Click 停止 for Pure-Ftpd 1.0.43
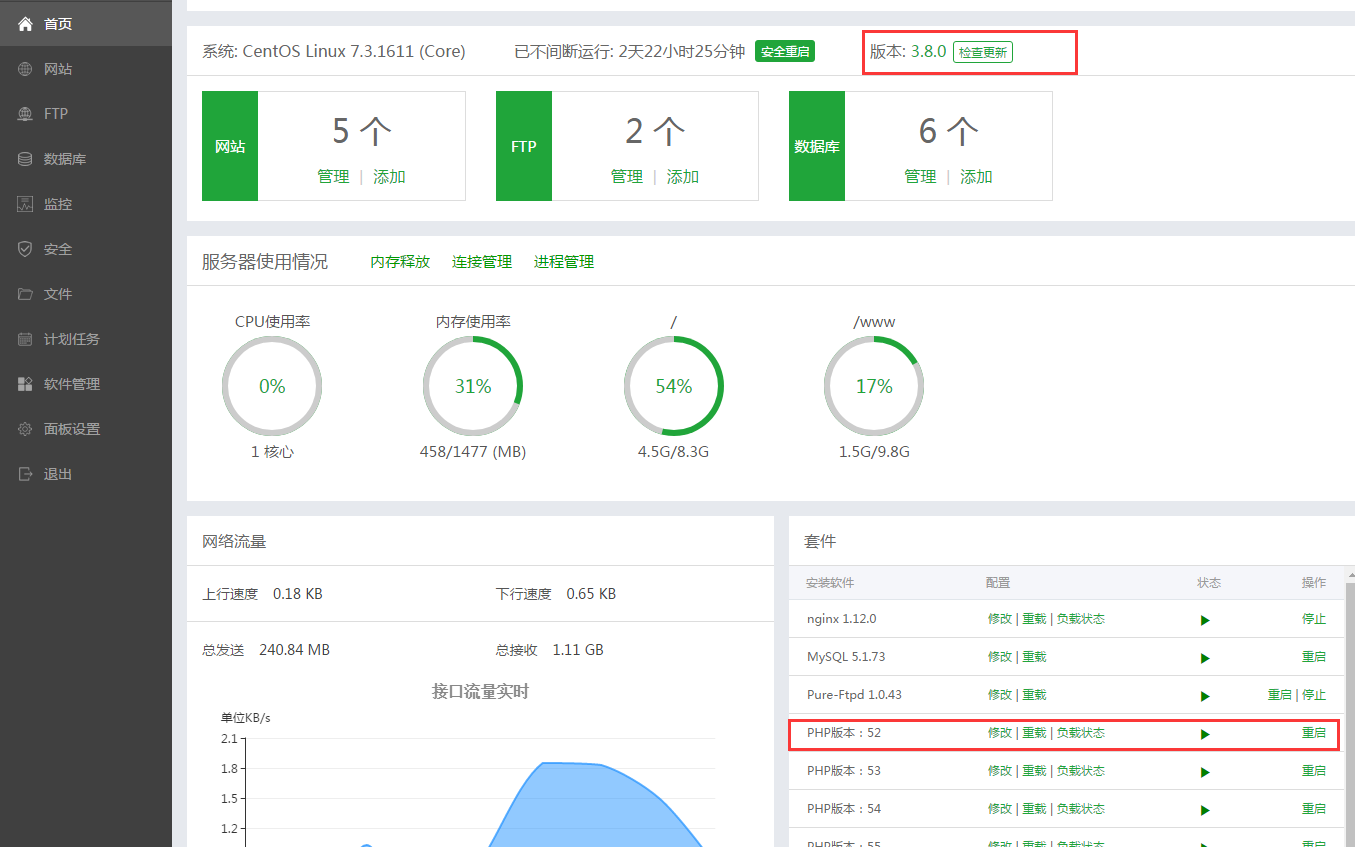Screen dimensions: 1355x847 click(x=1314, y=695)
